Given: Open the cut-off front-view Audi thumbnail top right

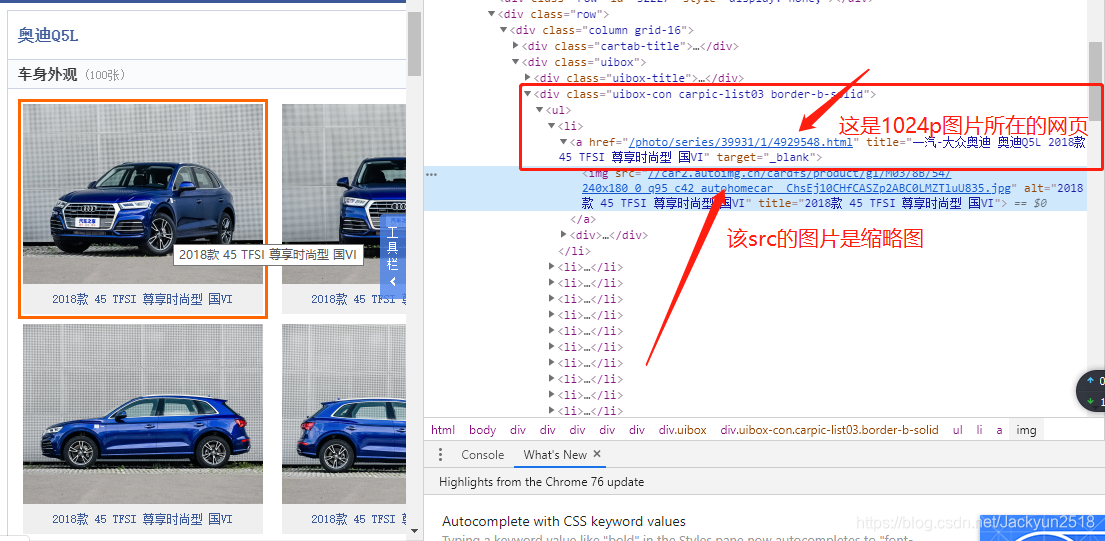Looking at the screenshot, I should tap(344, 194).
